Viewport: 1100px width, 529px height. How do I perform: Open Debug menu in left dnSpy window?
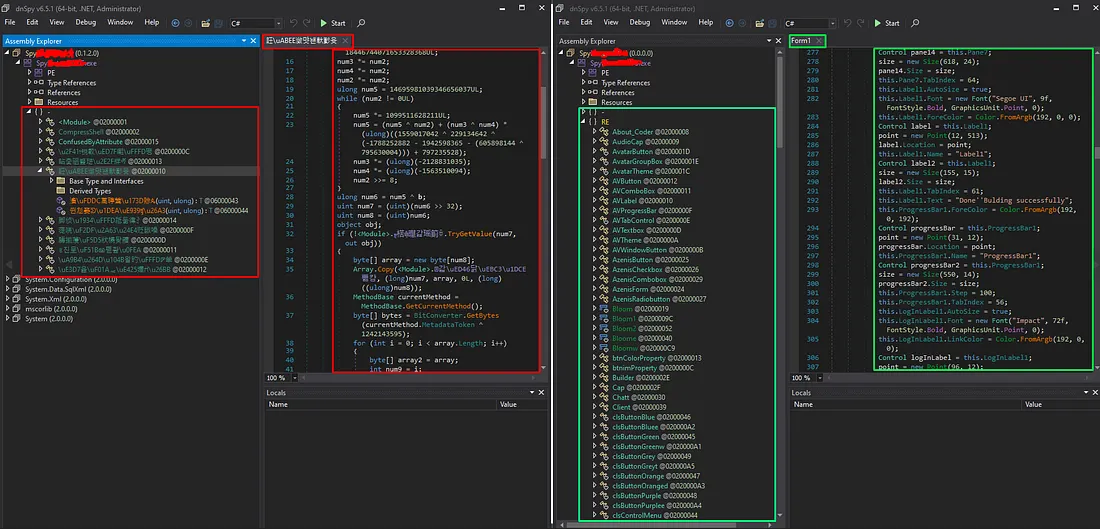click(x=86, y=22)
